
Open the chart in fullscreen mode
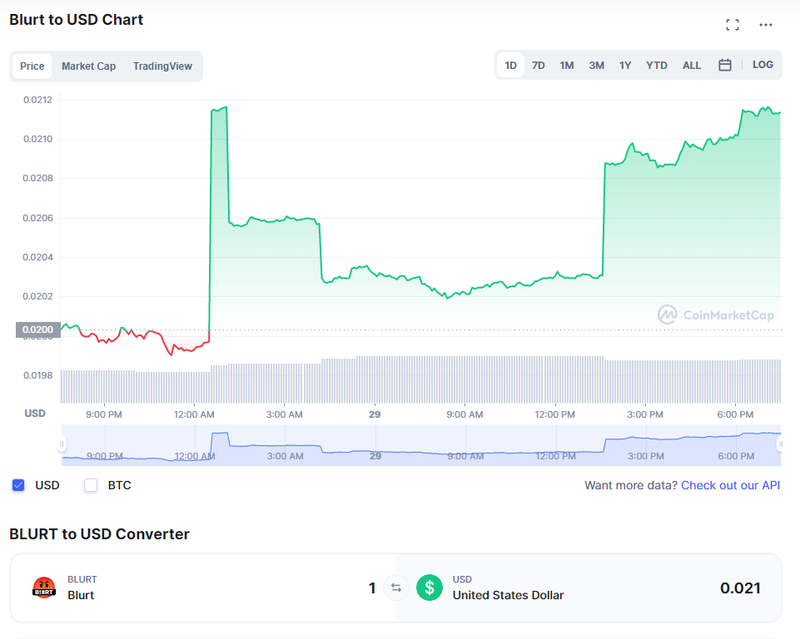(732, 24)
